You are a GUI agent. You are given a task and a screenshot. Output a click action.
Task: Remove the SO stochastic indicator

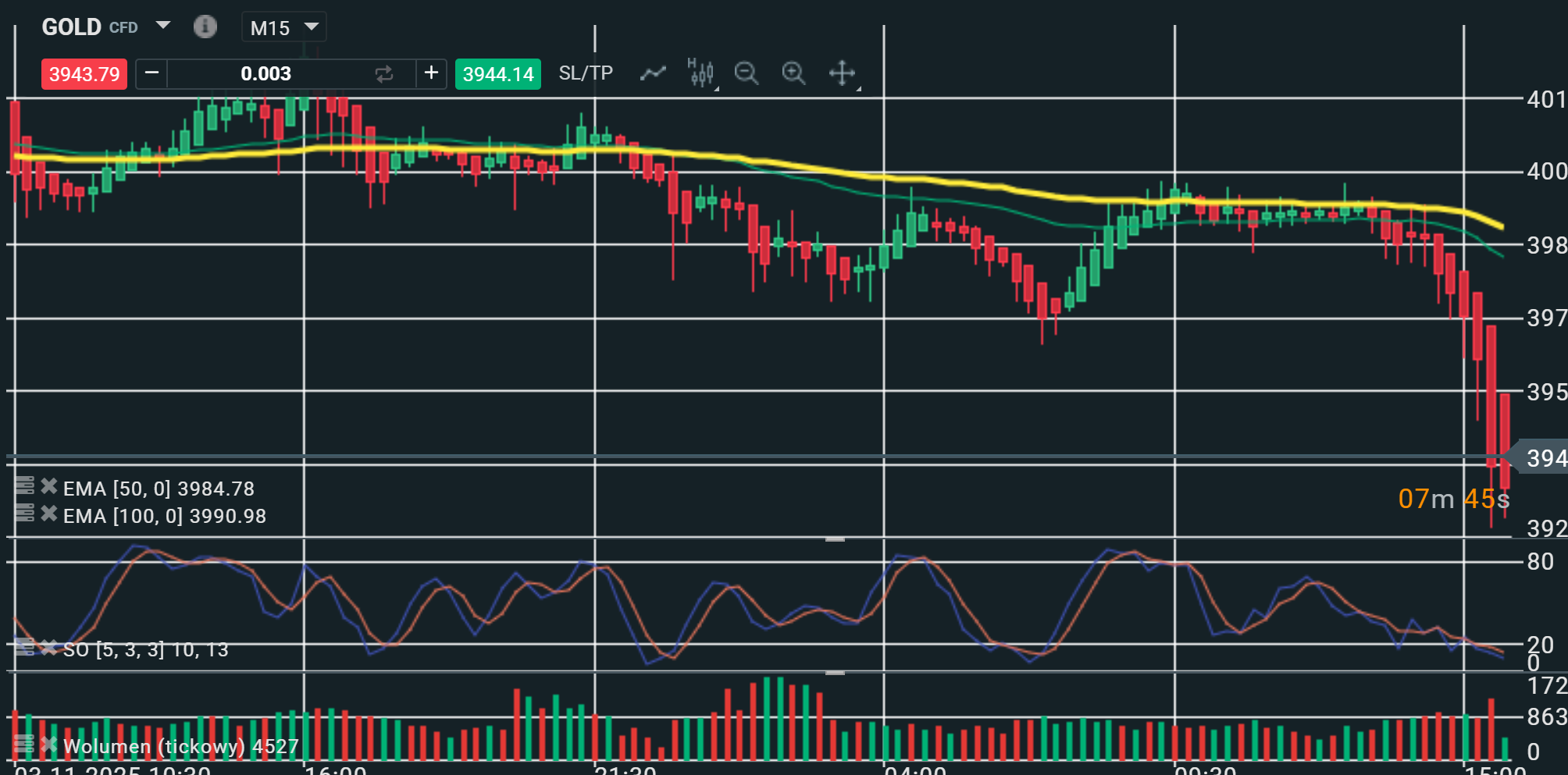[49, 647]
